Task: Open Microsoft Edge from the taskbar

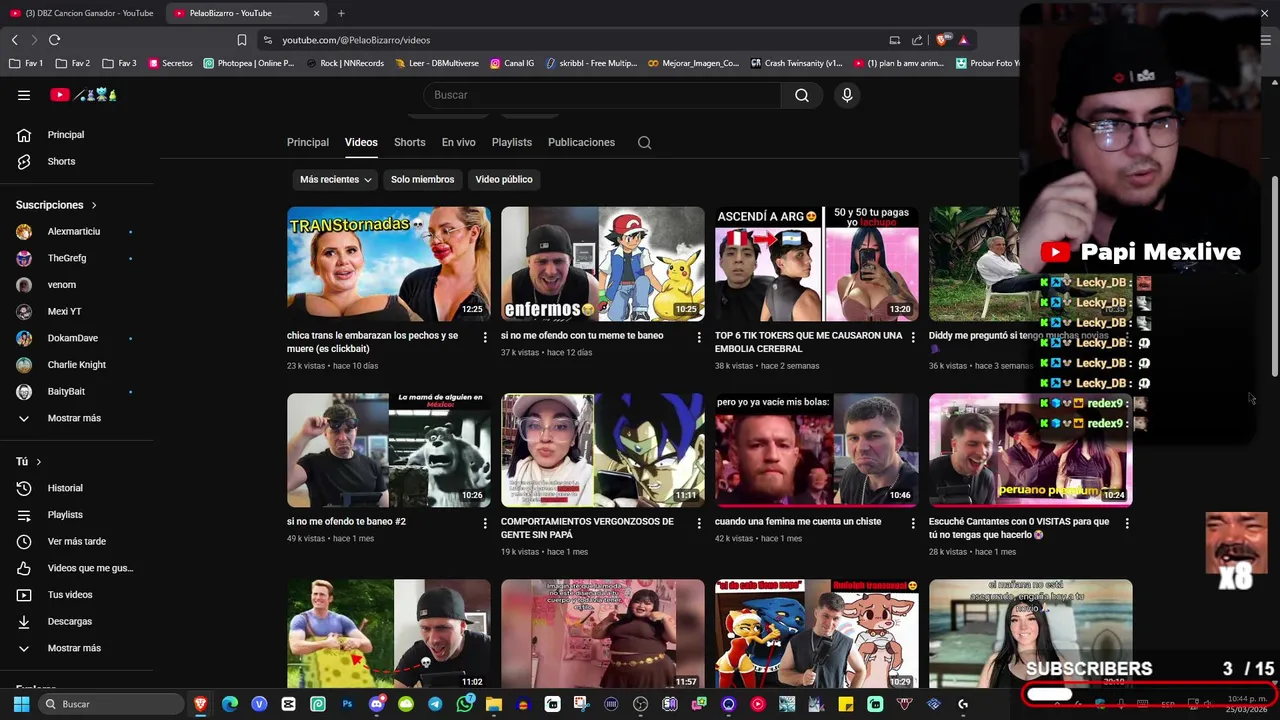Action: pyautogui.click(x=230, y=704)
